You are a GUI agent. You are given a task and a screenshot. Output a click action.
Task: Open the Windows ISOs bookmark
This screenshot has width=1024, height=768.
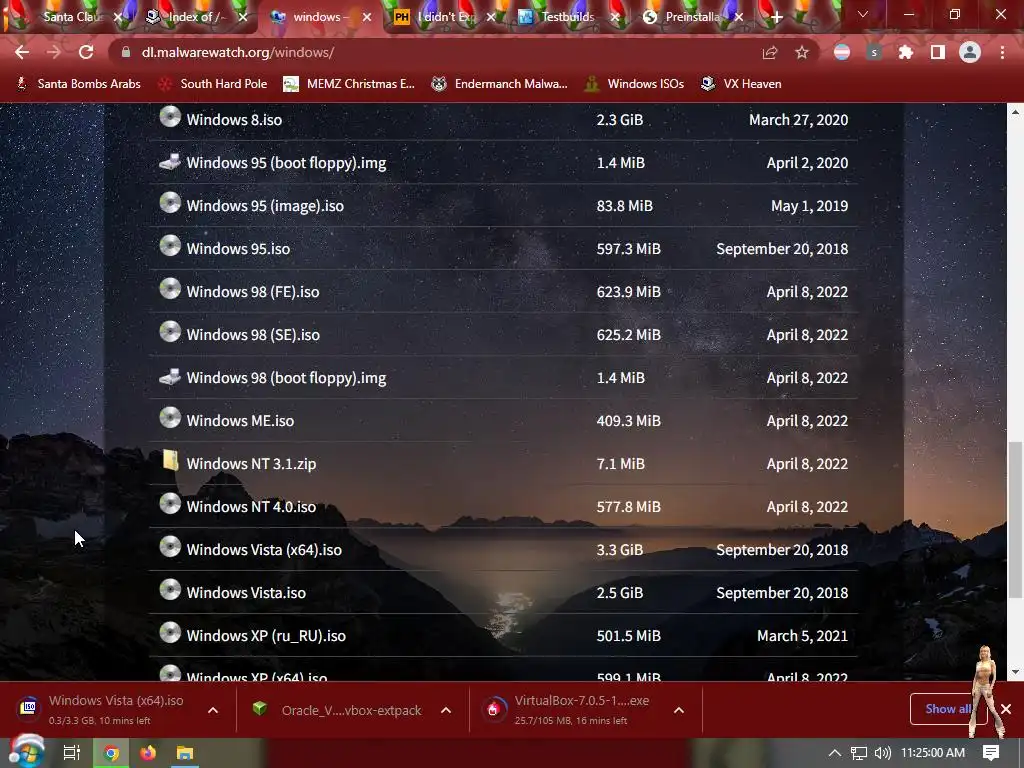click(x=634, y=84)
